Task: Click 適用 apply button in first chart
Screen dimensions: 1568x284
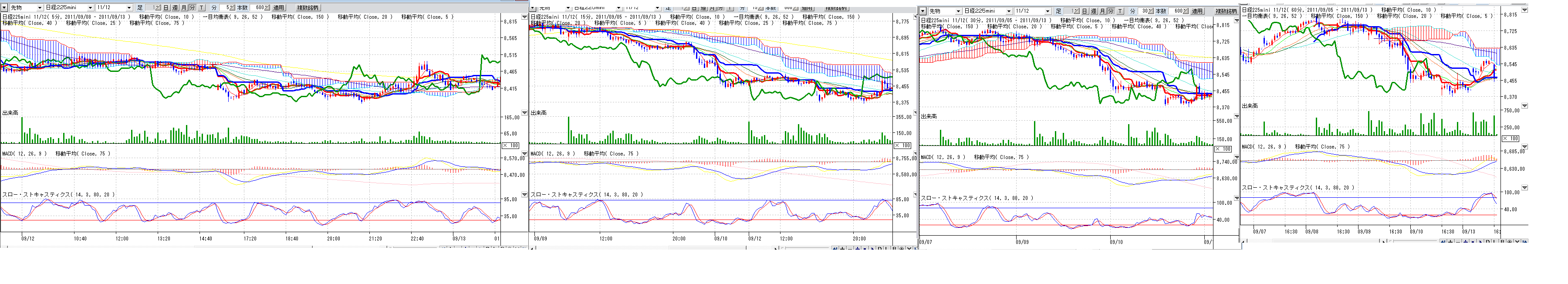Action: click(278, 8)
